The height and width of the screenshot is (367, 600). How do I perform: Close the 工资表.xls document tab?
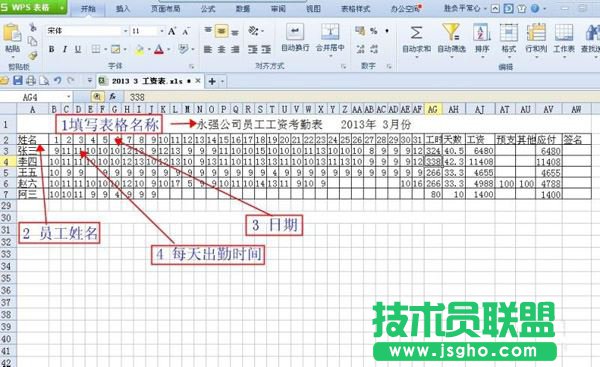[198, 81]
